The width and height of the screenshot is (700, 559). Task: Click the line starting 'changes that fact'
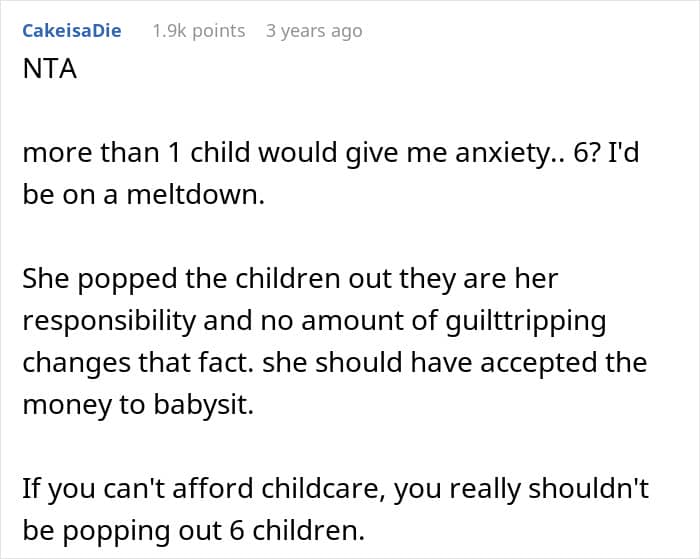pos(335,363)
